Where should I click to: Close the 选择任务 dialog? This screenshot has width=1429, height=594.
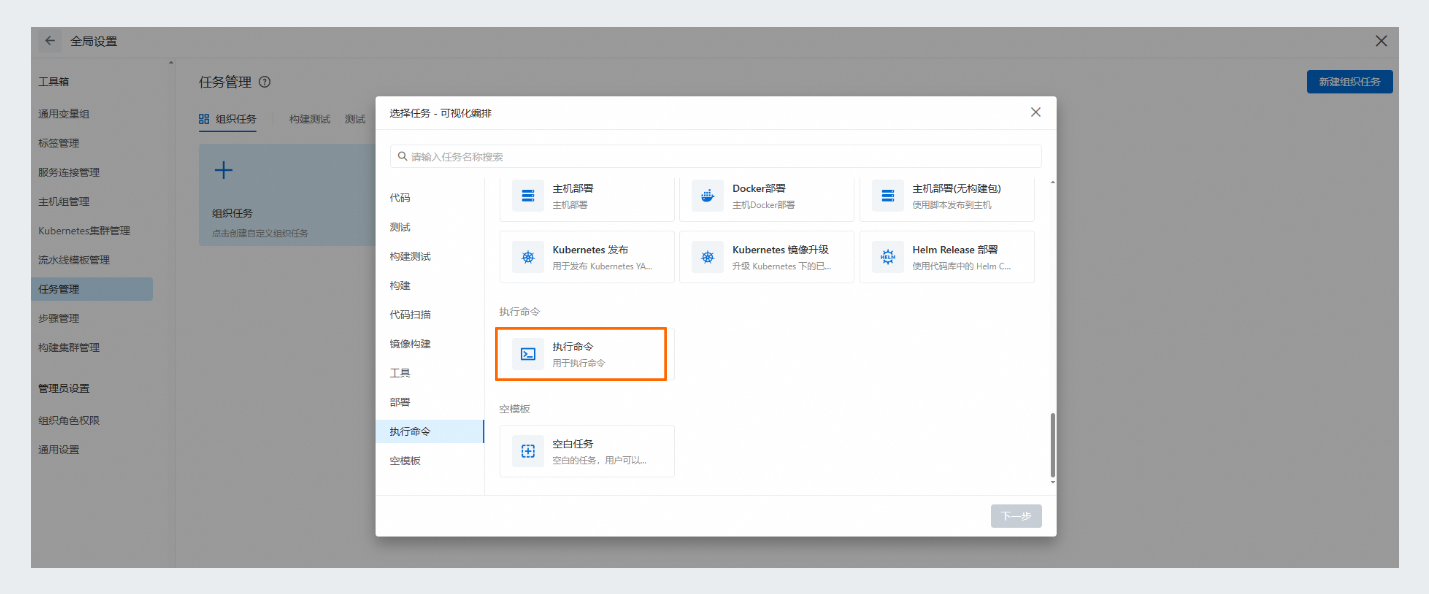click(1036, 112)
